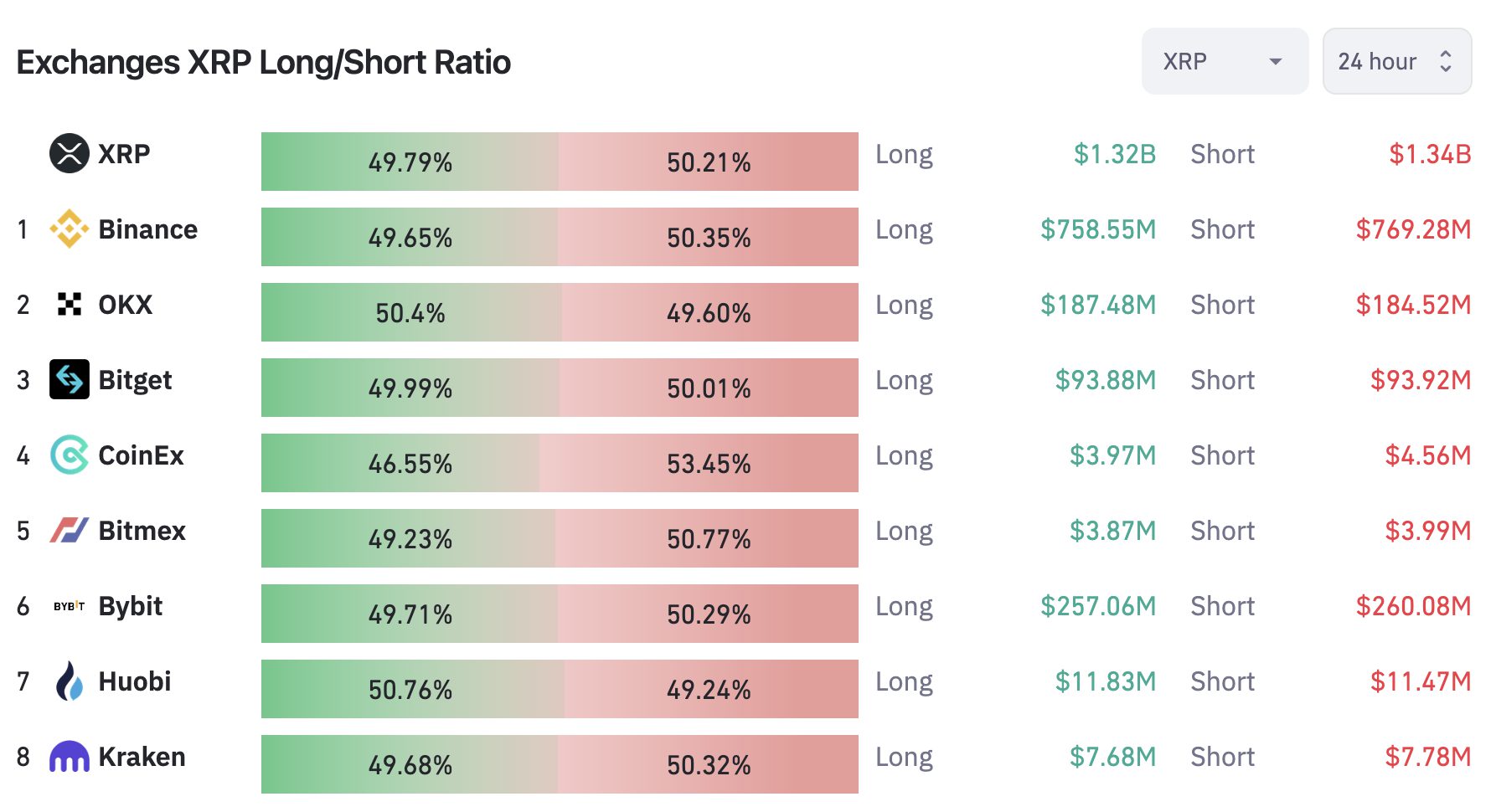Click OKX's $187.48M long value

[1097, 305]
